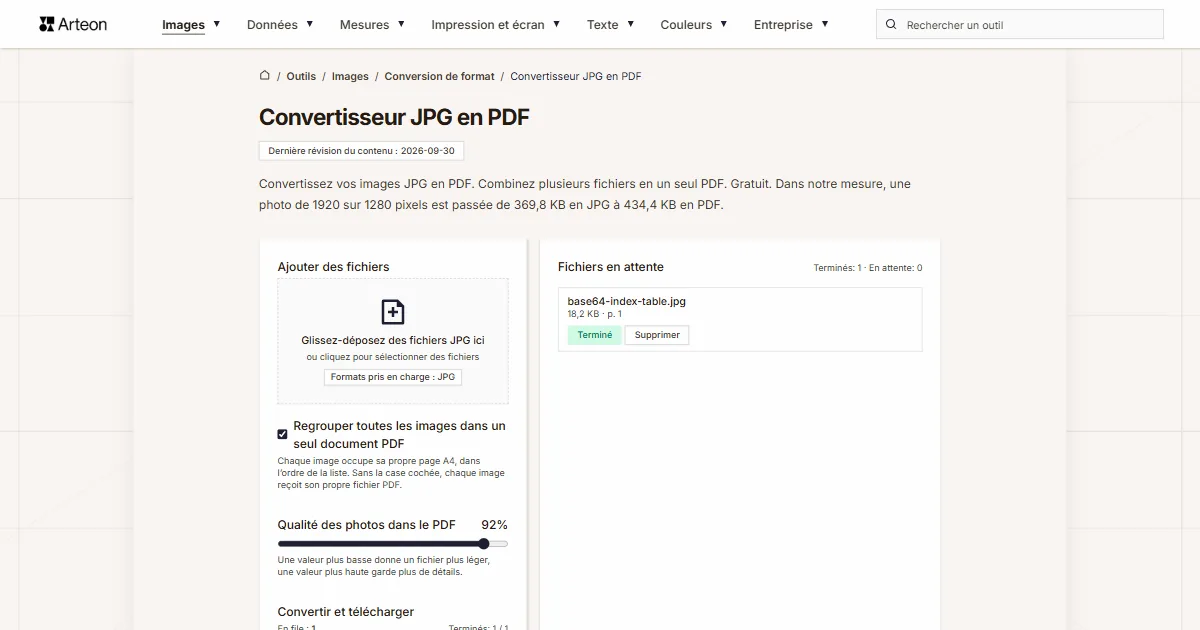Open the Impression et écran dropdown

[x=496, y=25]
